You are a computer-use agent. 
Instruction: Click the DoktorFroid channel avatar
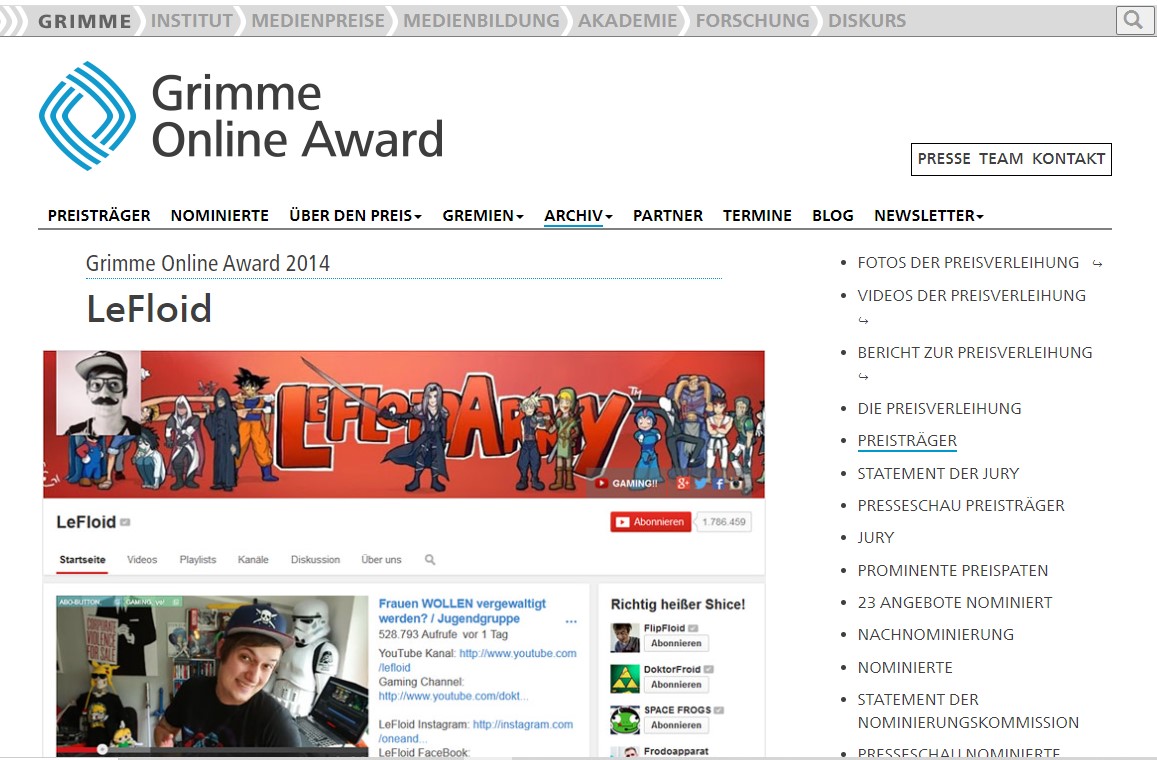[x=625, y=678]
